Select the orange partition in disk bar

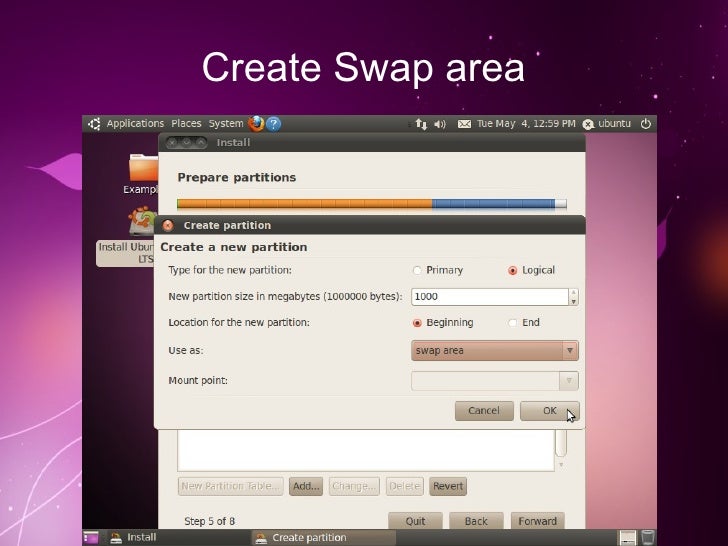point(305,204)
